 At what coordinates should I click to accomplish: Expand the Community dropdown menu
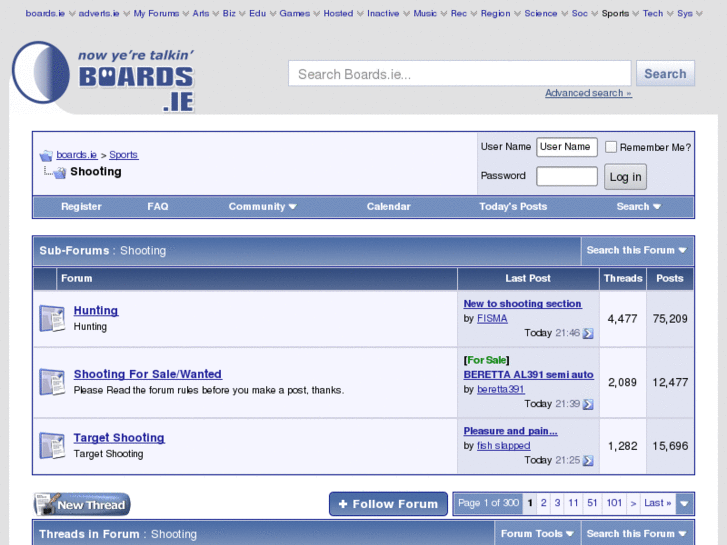pyautogui.click(x=262, y=206)
